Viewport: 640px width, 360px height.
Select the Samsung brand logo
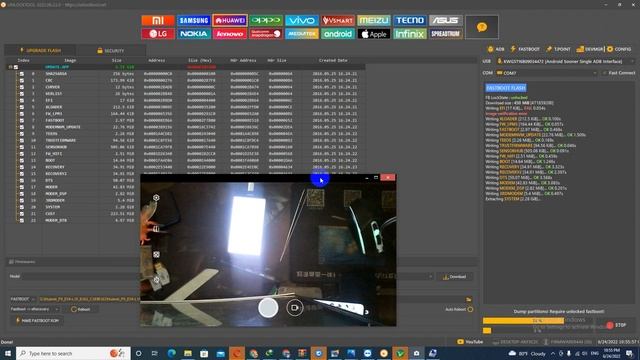click(194, 20)
